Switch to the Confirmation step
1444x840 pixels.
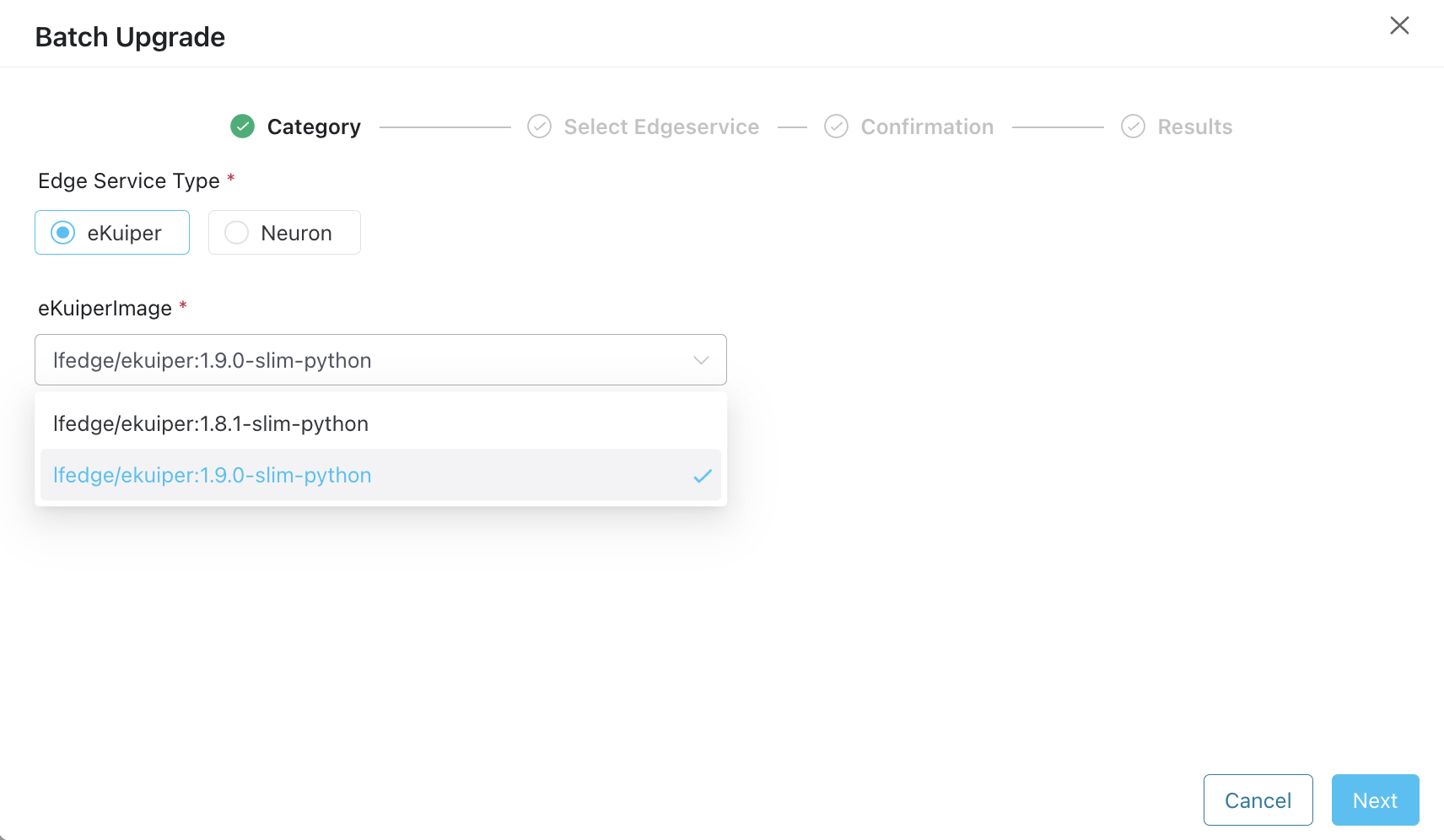pos(926,126)
